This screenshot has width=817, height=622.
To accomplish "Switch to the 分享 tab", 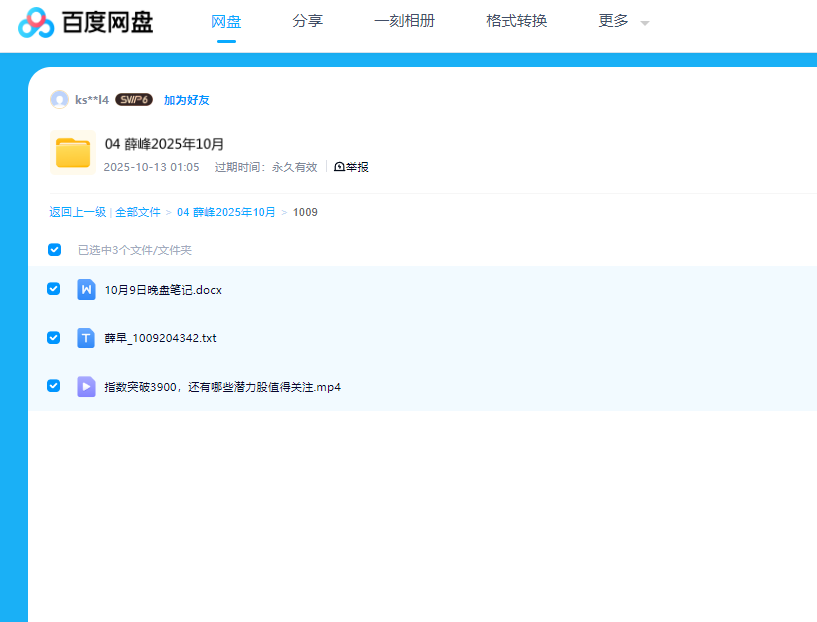I will click(307, 21).
